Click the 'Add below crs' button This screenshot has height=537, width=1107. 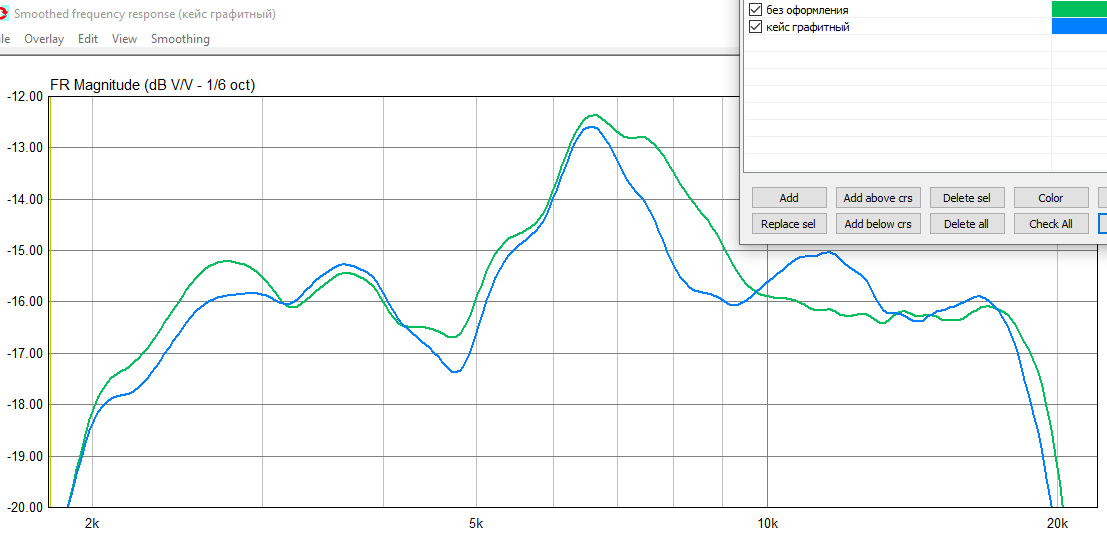[878, 224]
